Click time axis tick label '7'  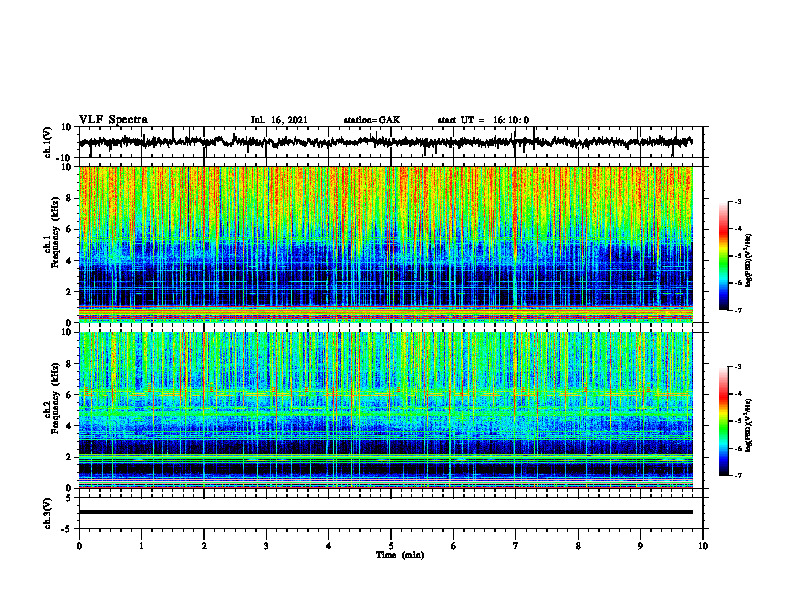click(x=516, y=546)
